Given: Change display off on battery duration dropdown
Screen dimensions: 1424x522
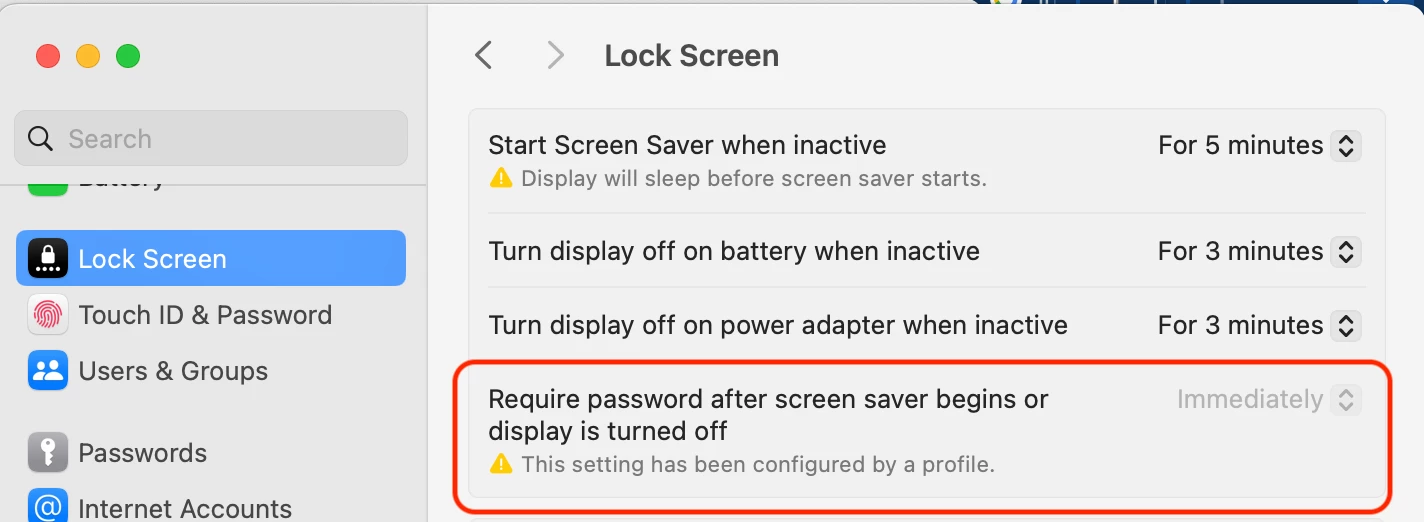Looking at the screenshot, I should (x=1259, y=251).
